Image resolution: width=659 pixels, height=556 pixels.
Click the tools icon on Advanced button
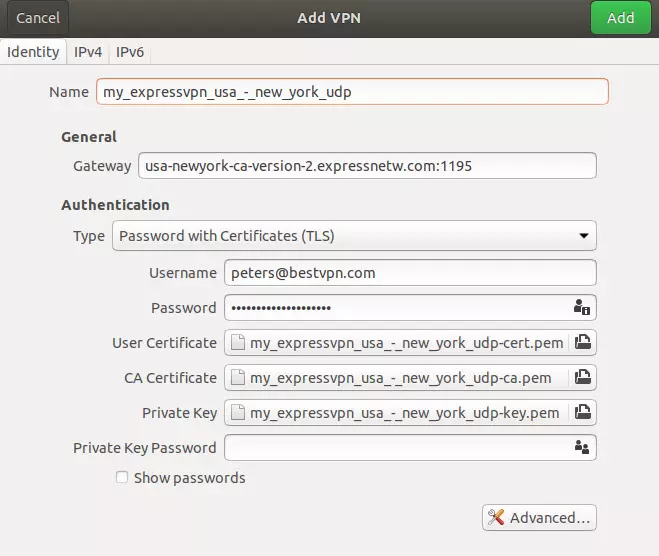[496, 517]
